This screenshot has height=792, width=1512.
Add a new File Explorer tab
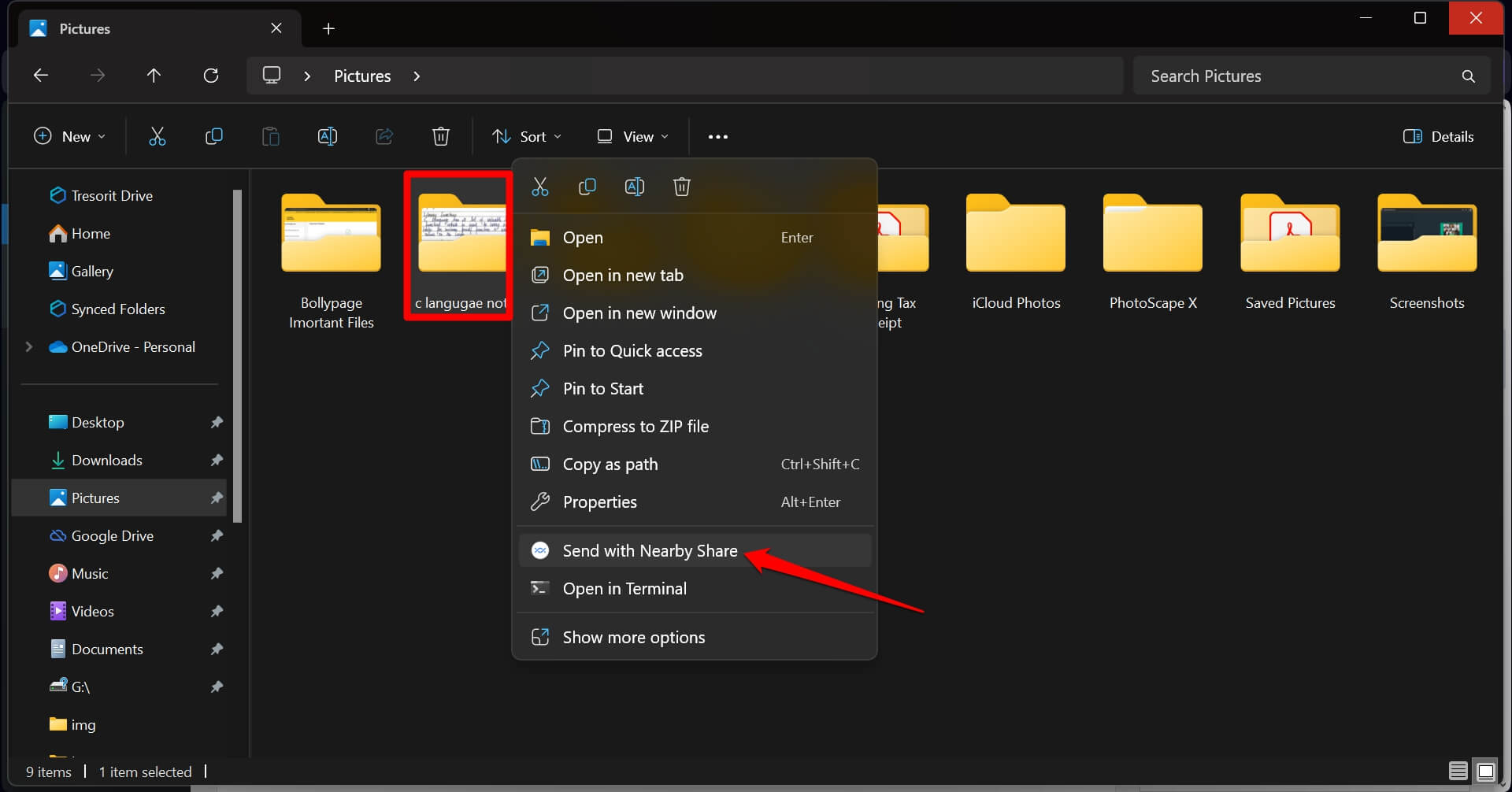(328, 29)
